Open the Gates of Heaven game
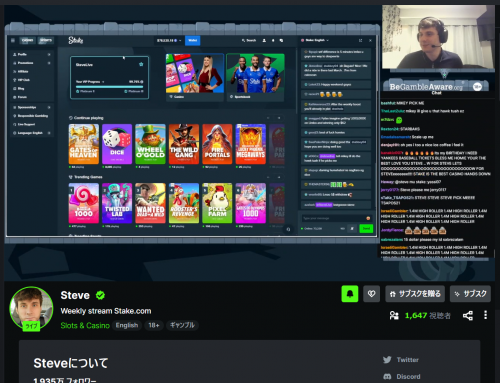Screen dimensions: 500x383 click(84, 144)
